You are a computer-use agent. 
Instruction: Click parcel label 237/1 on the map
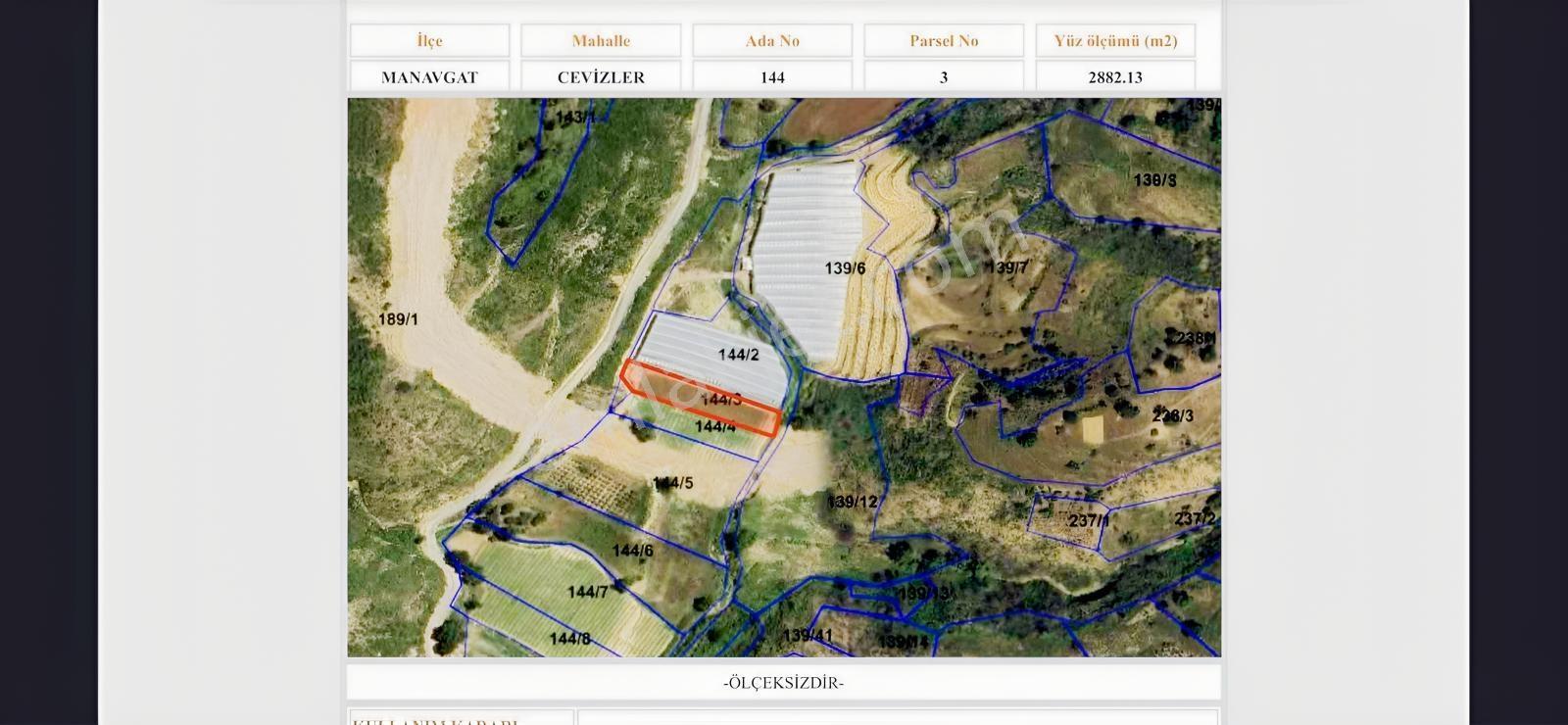1089,521
